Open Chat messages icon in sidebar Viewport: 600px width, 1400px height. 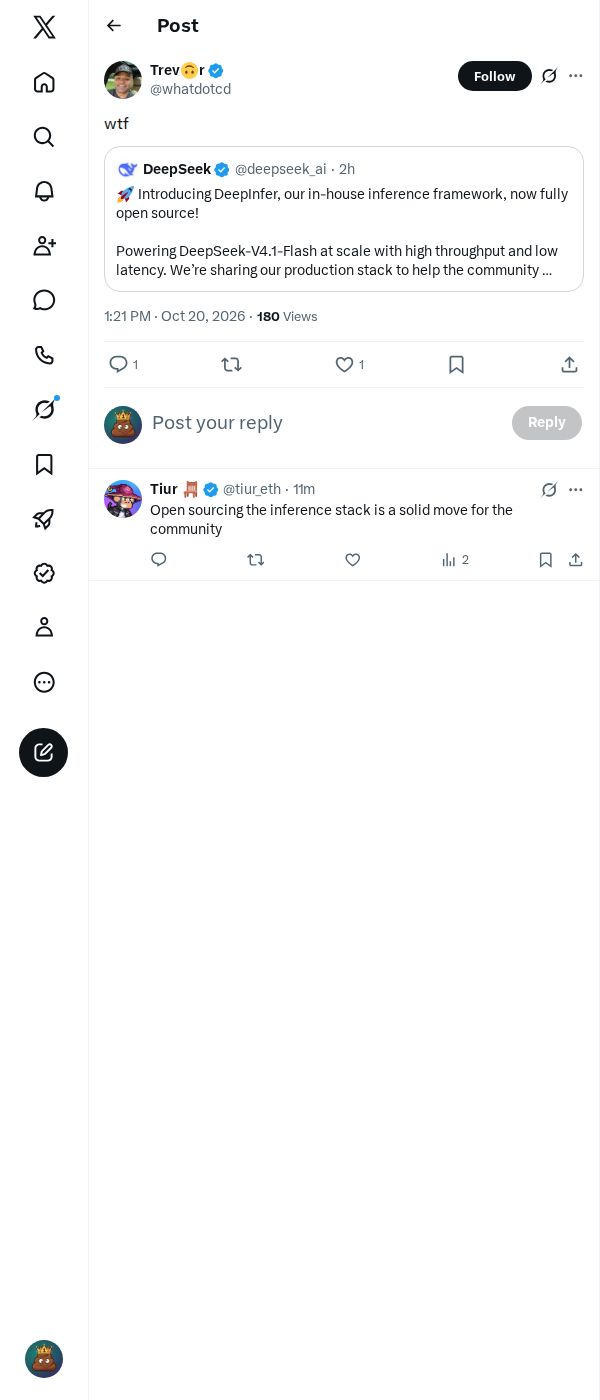[44, 300]
